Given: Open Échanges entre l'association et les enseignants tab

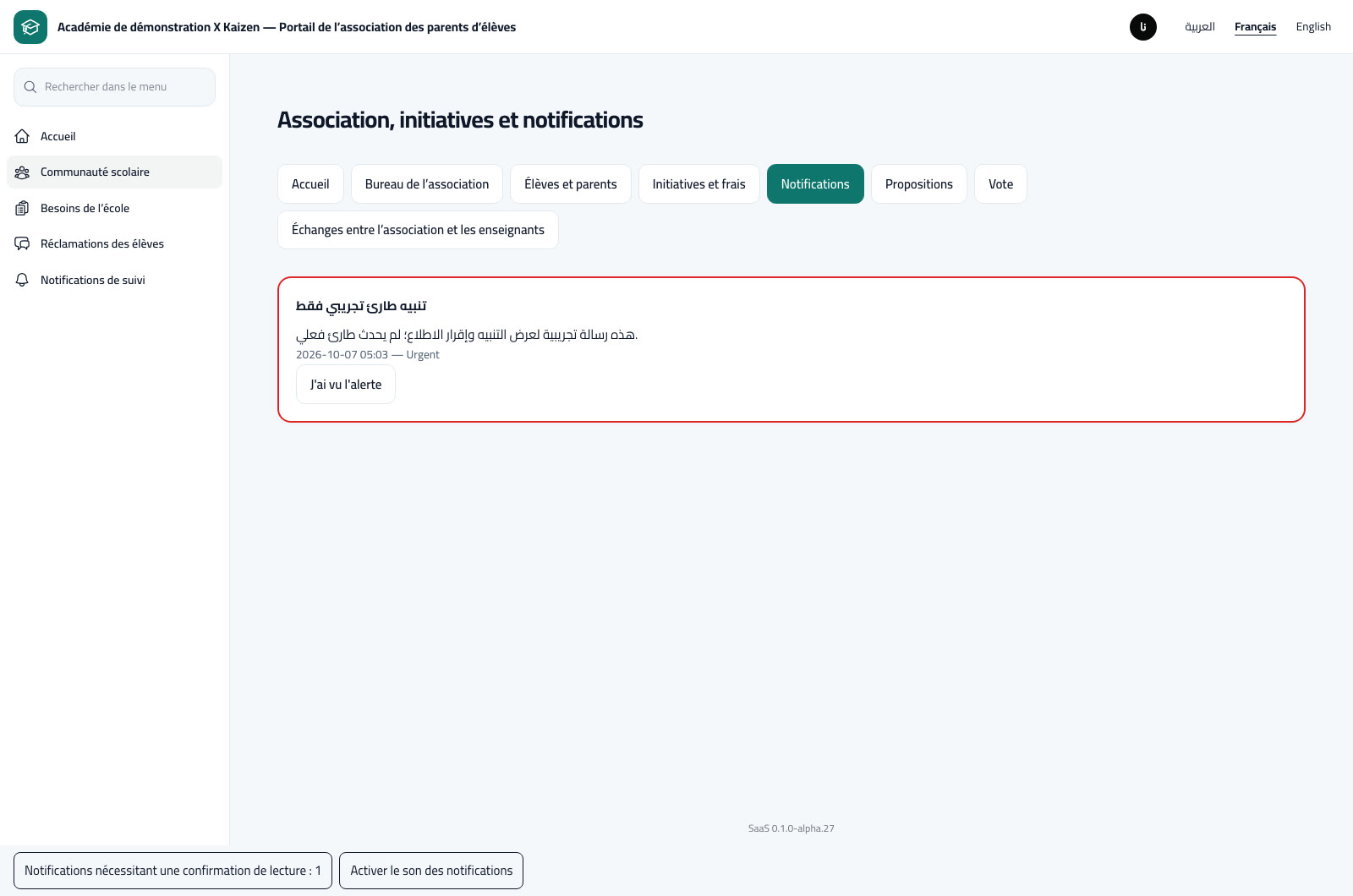Looking at the screenshot, I should point(418,230).
